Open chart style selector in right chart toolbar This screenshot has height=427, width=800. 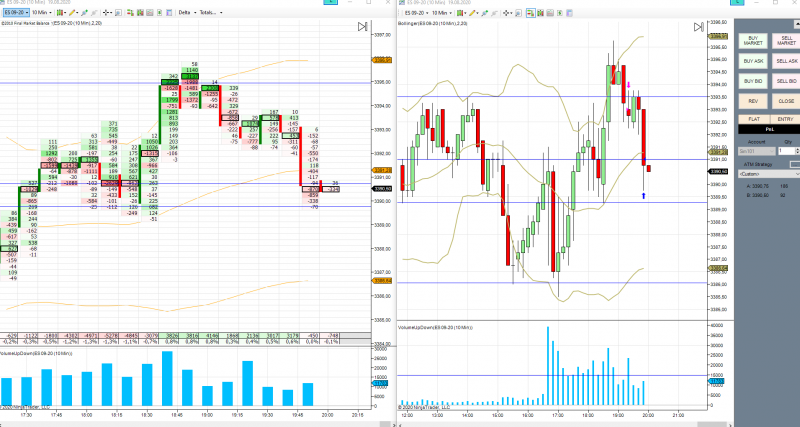coord(462,13)
